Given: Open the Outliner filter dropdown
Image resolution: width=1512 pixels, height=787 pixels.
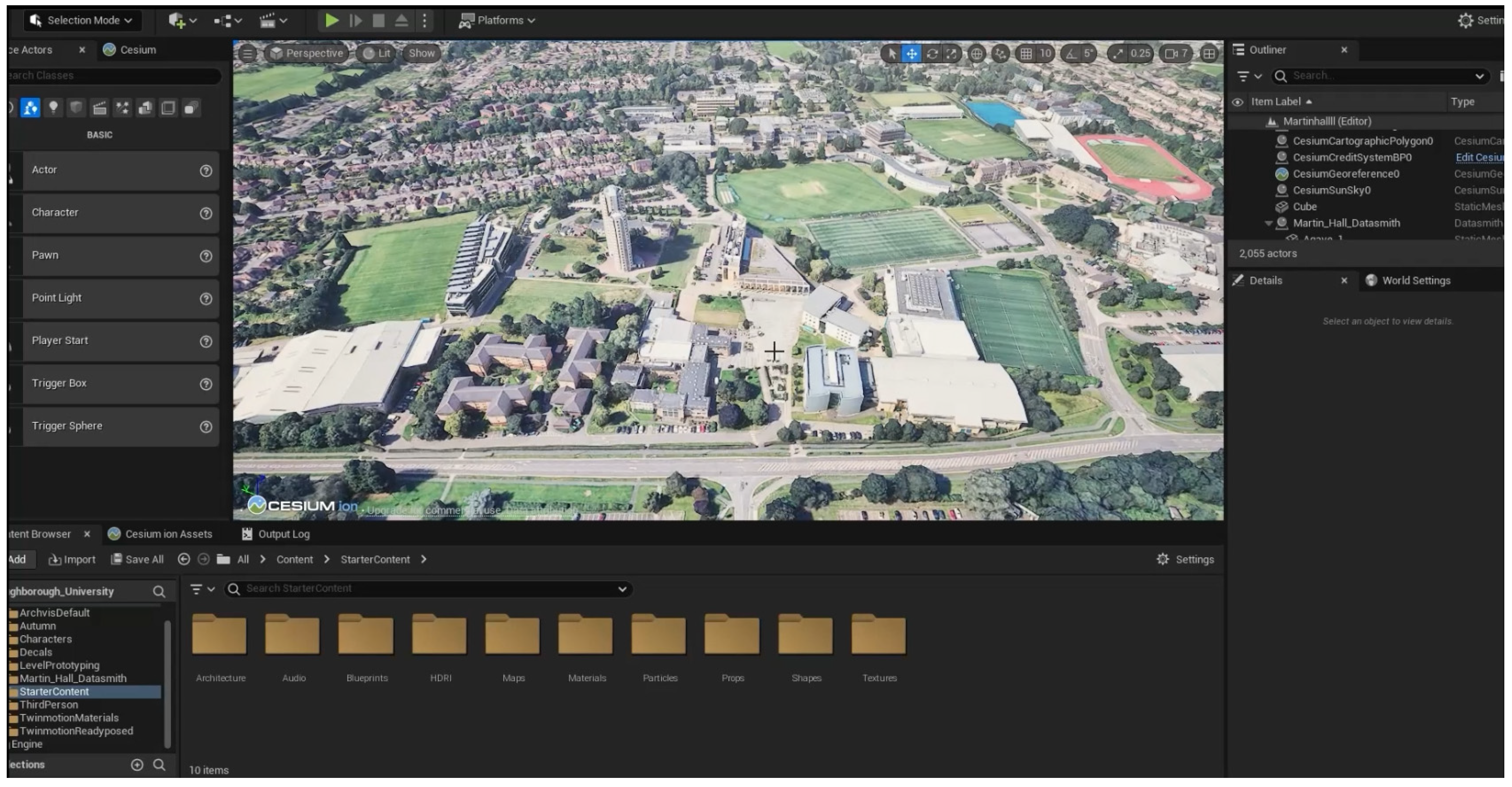Looking at the screenshot, I should tap(1249, 76).
